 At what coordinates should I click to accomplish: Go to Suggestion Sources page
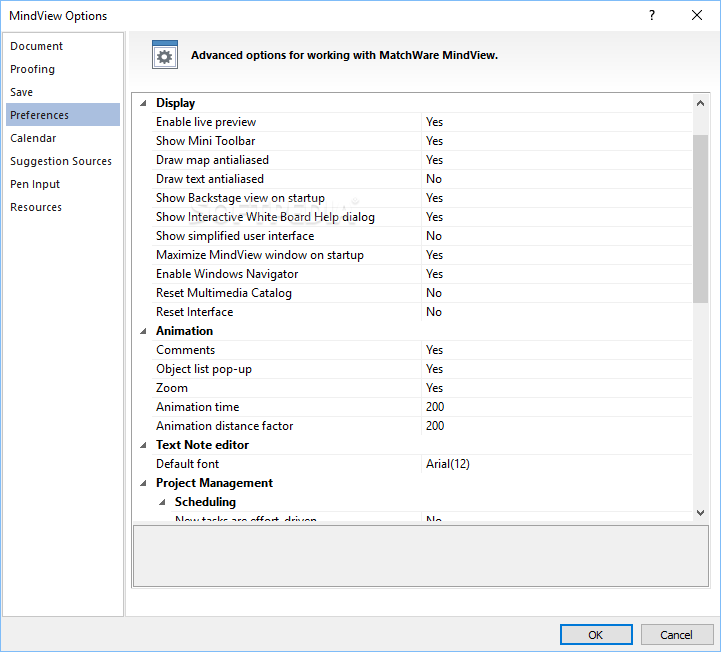63,161
